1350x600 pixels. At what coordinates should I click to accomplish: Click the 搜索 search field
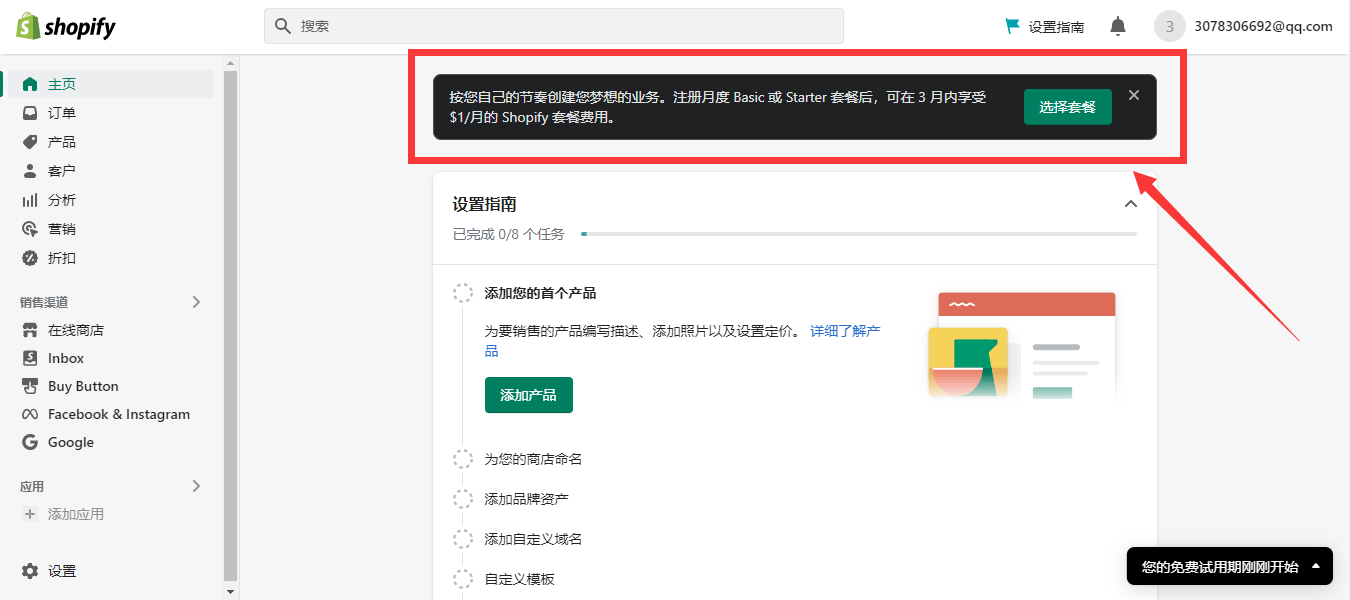click(x=553, y=26)
